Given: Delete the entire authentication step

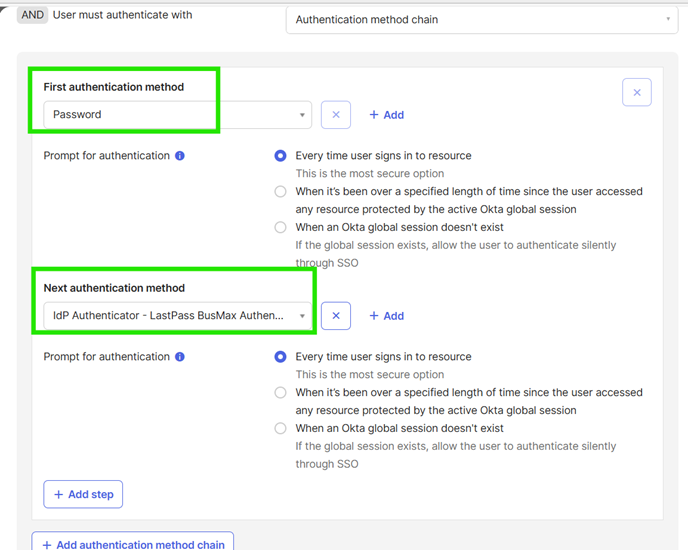Looking at the screenshot, I should pos(637,93).
